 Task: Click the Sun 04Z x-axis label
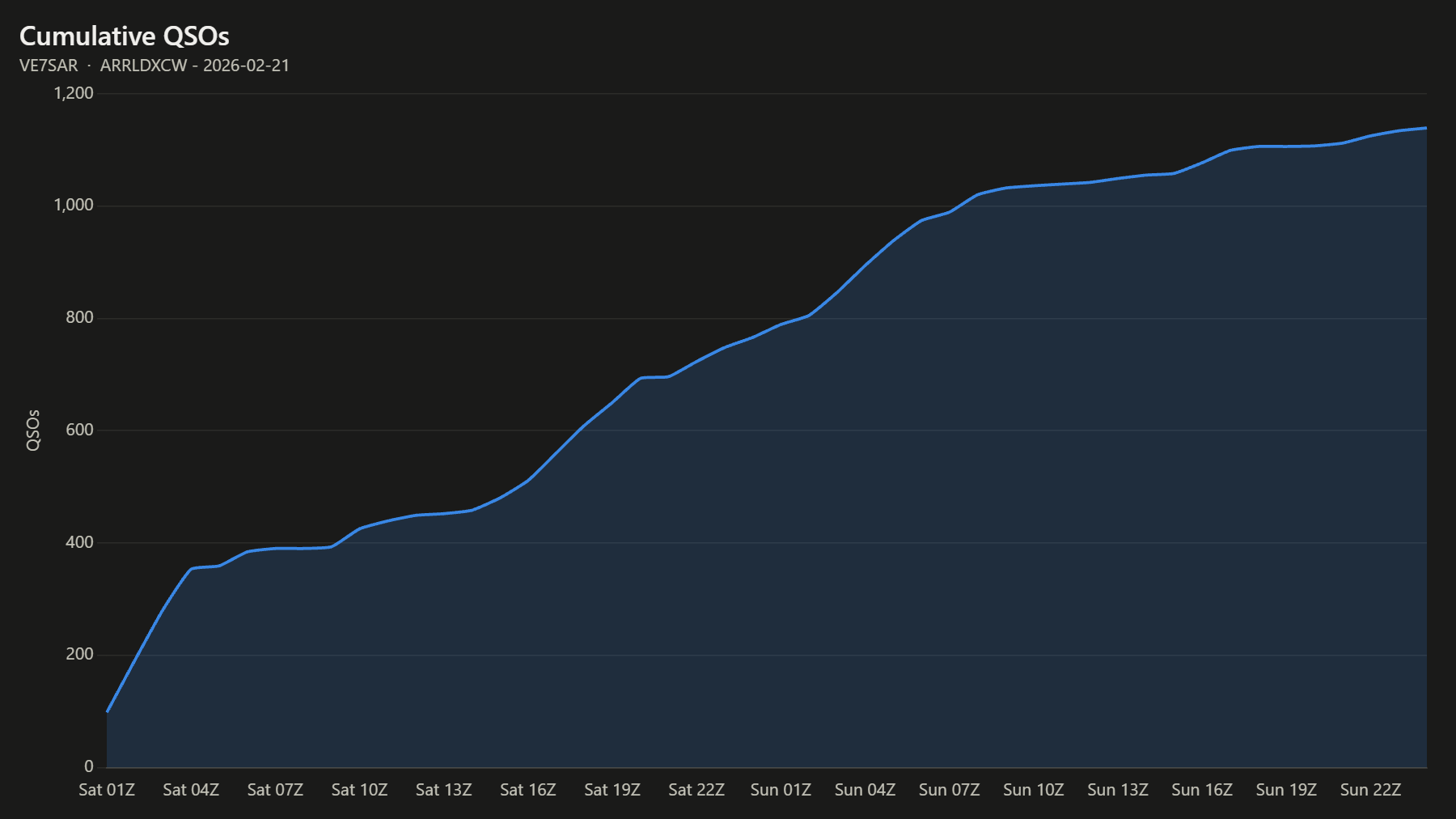865,790
